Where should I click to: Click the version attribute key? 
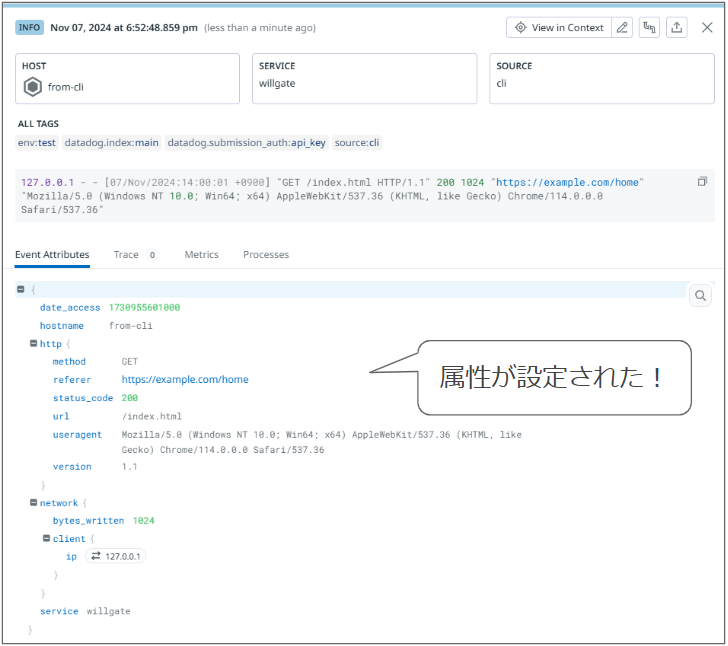72,467
